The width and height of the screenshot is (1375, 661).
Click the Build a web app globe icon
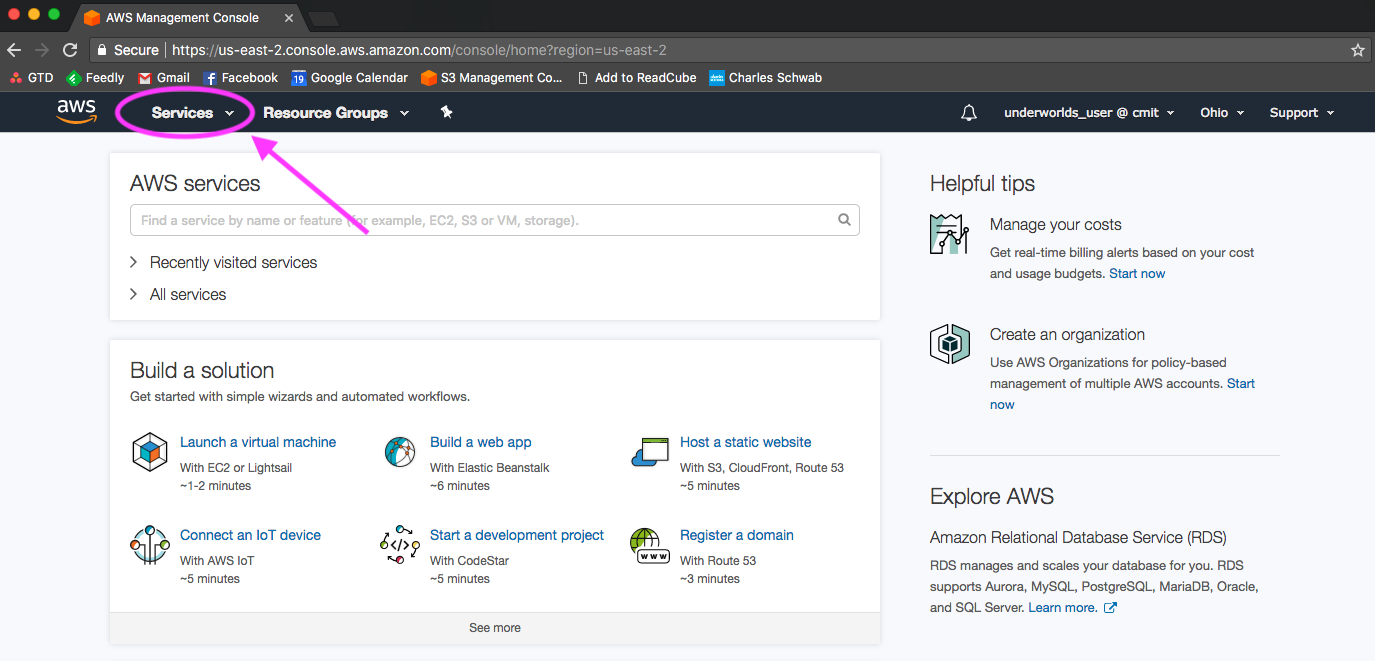click(400, 451)
